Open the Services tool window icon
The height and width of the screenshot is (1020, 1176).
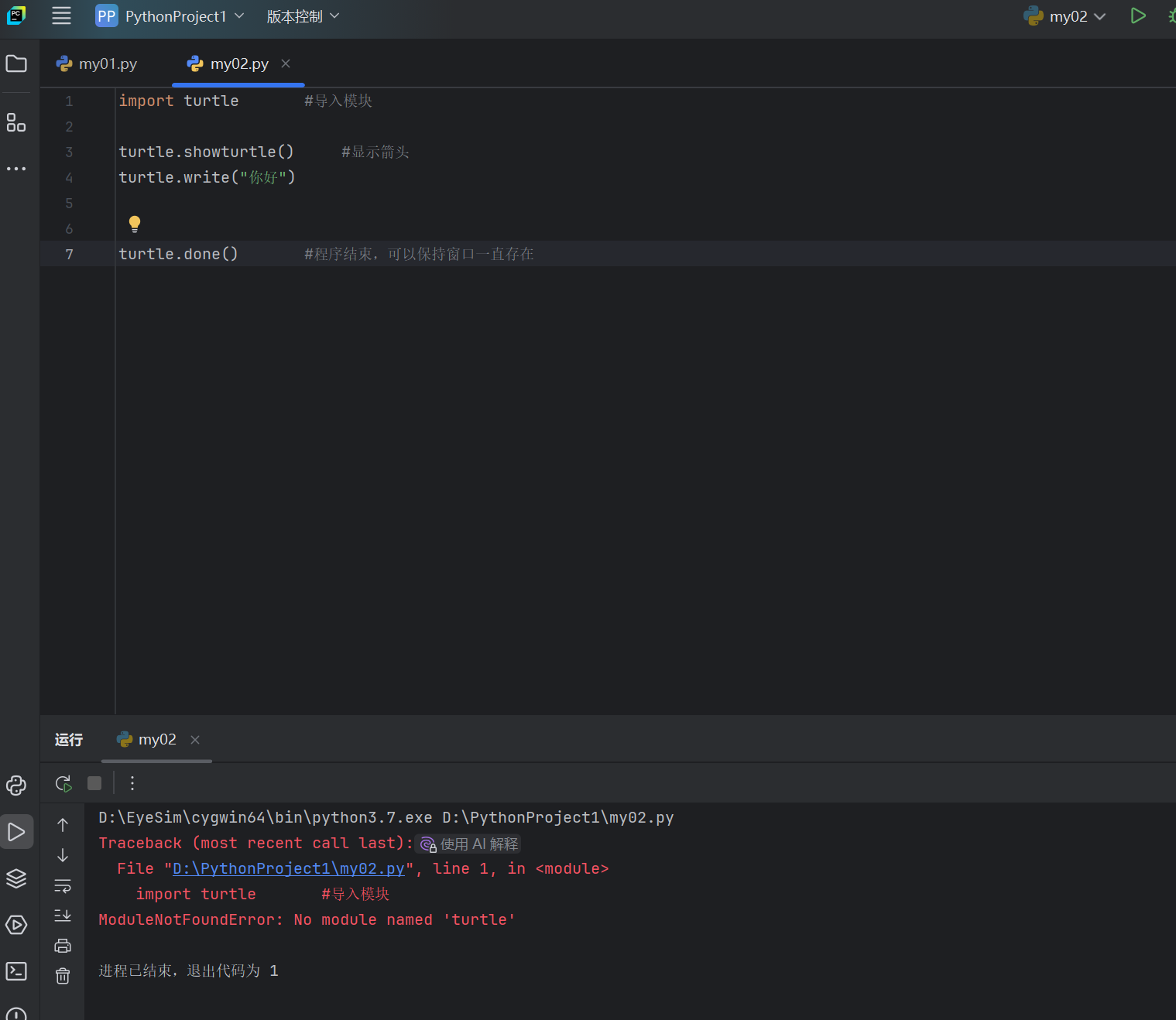[16, 925]
